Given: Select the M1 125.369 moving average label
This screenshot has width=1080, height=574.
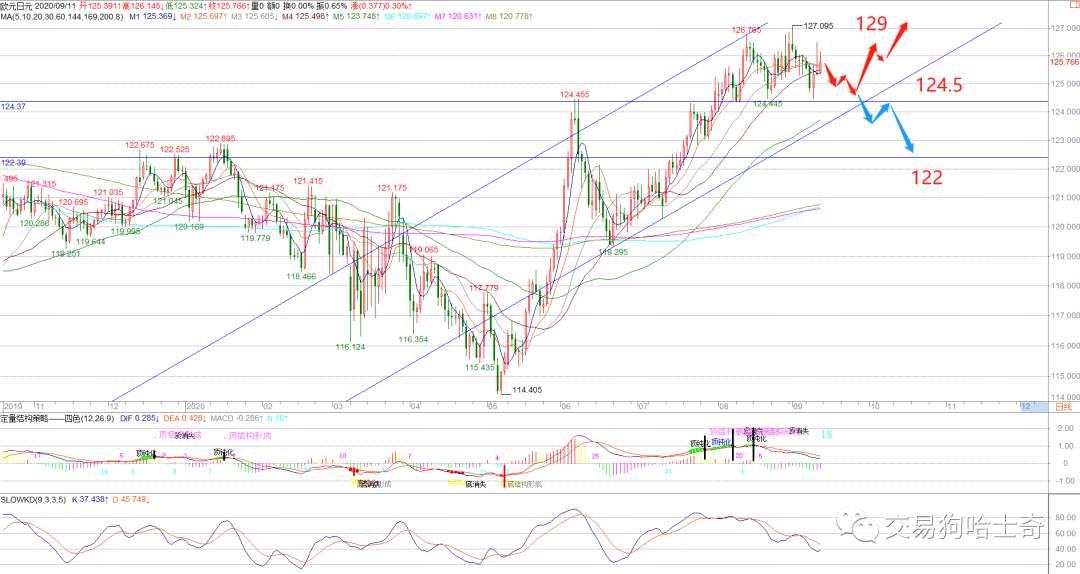Looking at the screenshot, I should (x=152, y=16).
